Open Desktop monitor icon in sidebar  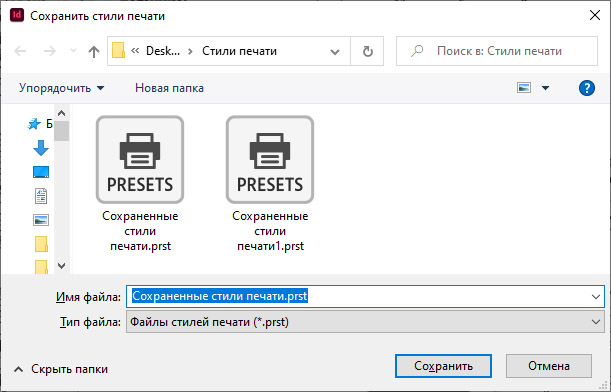tap(41, 172)
